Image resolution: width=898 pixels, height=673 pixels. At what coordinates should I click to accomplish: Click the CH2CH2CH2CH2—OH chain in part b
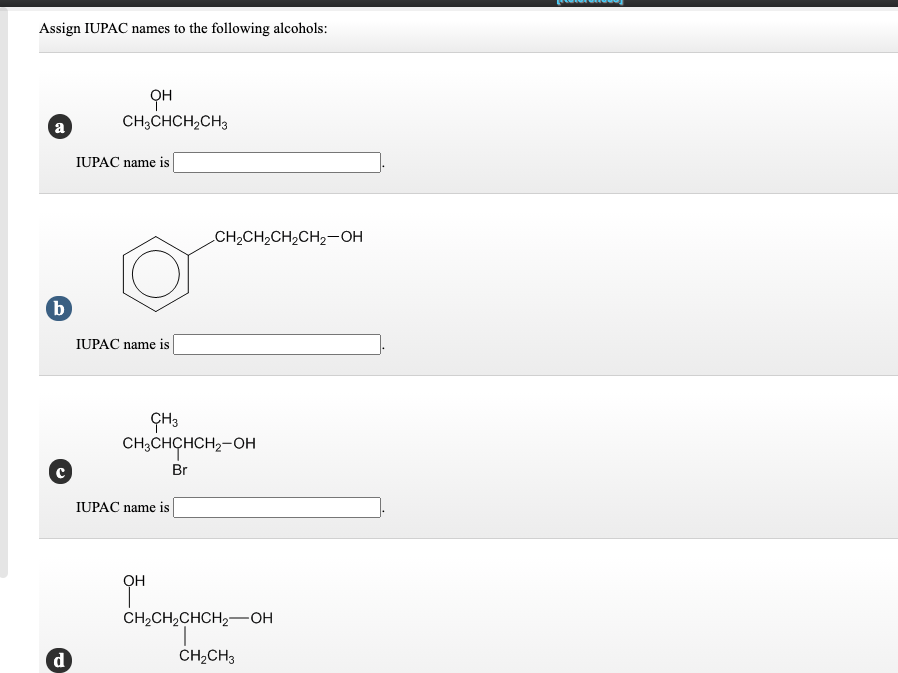click(x=287, y=237)
